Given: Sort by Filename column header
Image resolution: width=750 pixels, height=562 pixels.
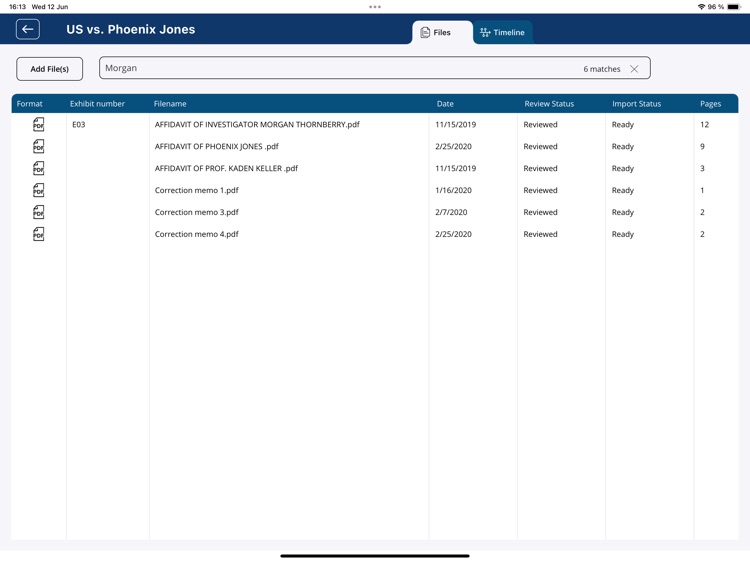Looking at the screenshot, I should click(170, 104).
